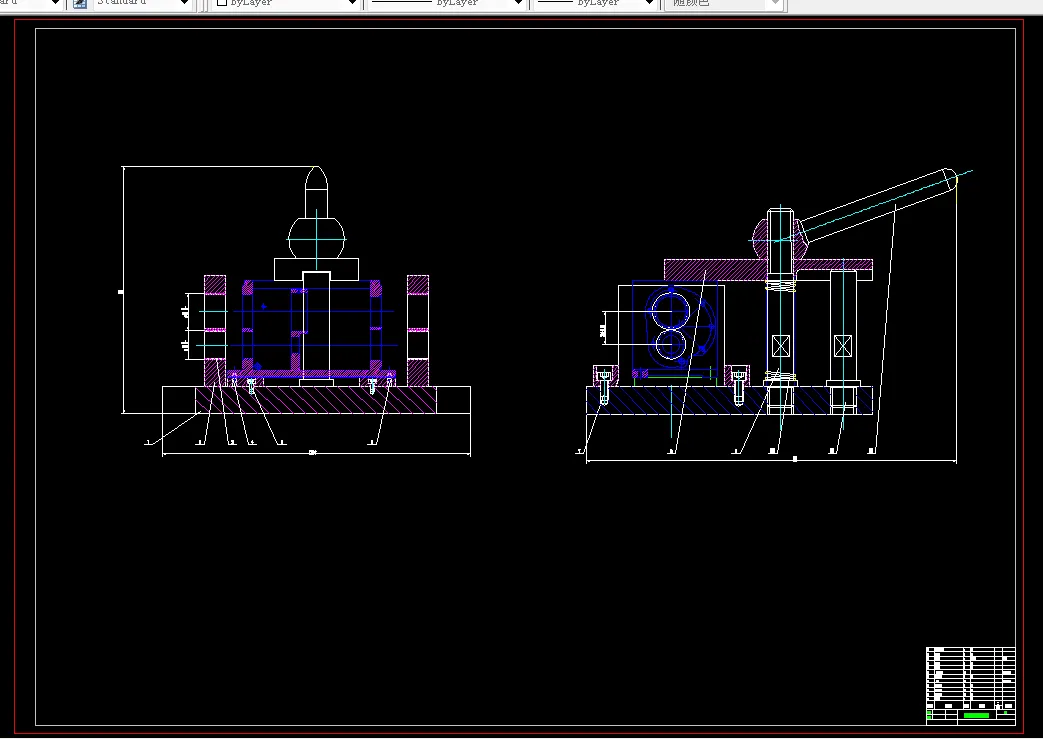1043x739 pixels.
Task: Select the left view bottom width dimension text
Action: tap(313, 452)
